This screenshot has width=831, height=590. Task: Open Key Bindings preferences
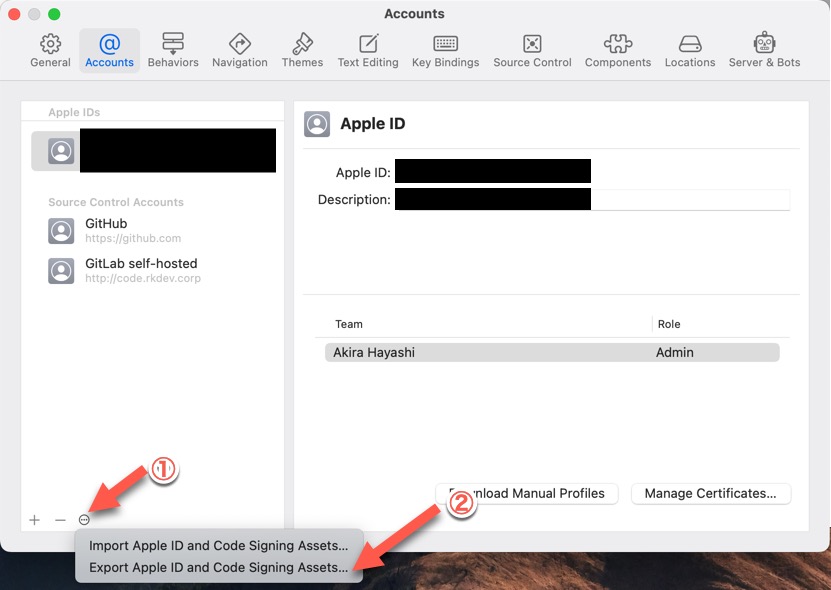[x=446, y=51]
